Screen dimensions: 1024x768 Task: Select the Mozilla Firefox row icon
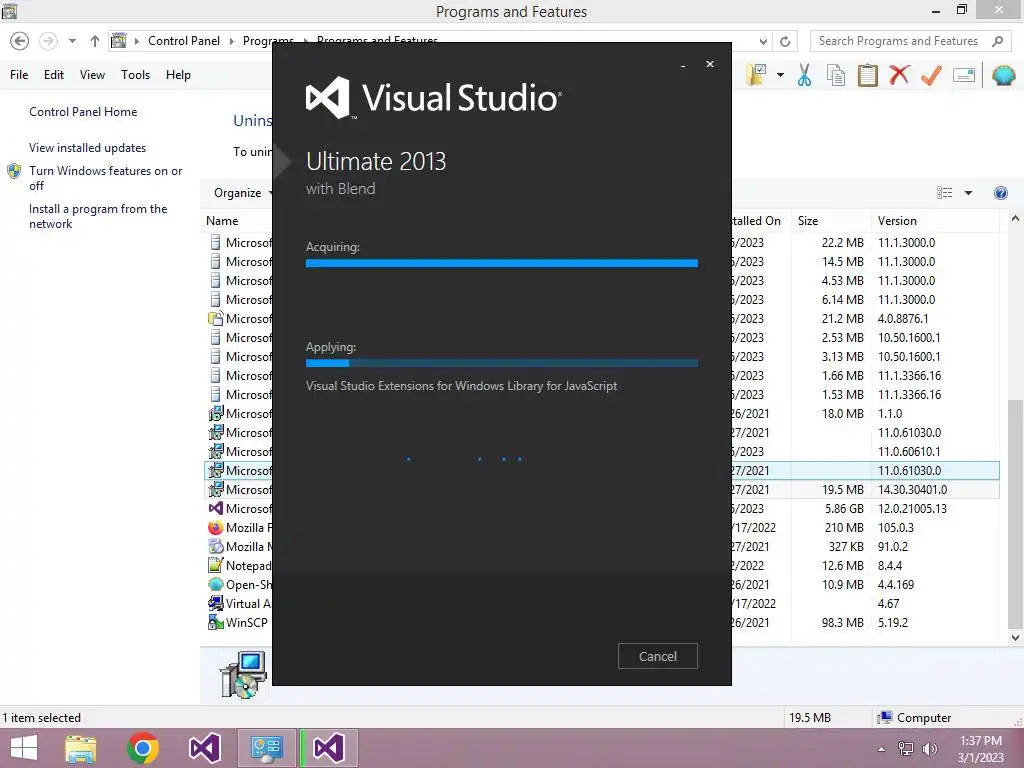[x=216, y=528]
